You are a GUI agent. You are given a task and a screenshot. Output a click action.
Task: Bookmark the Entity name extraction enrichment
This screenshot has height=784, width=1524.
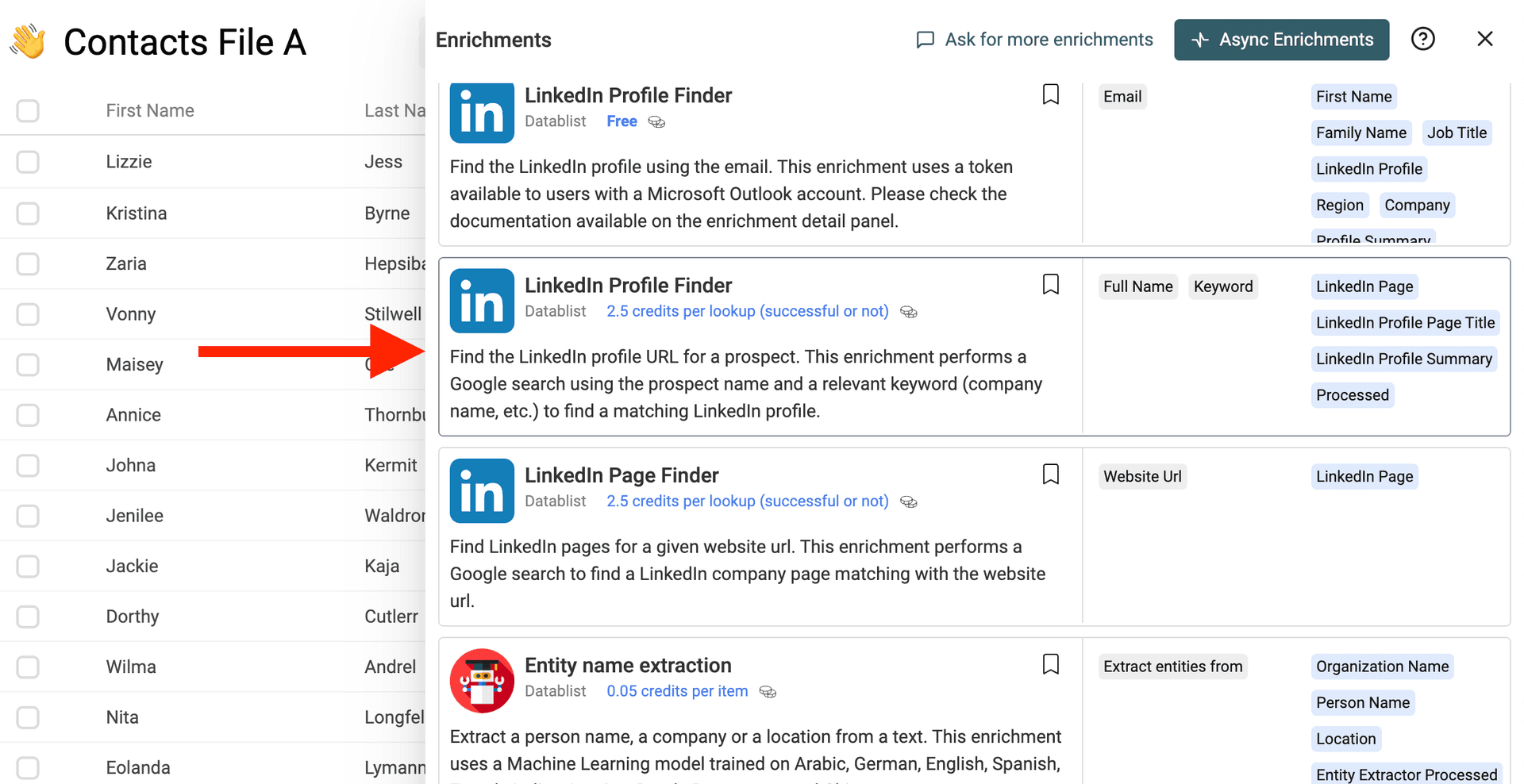[1050, 664]
